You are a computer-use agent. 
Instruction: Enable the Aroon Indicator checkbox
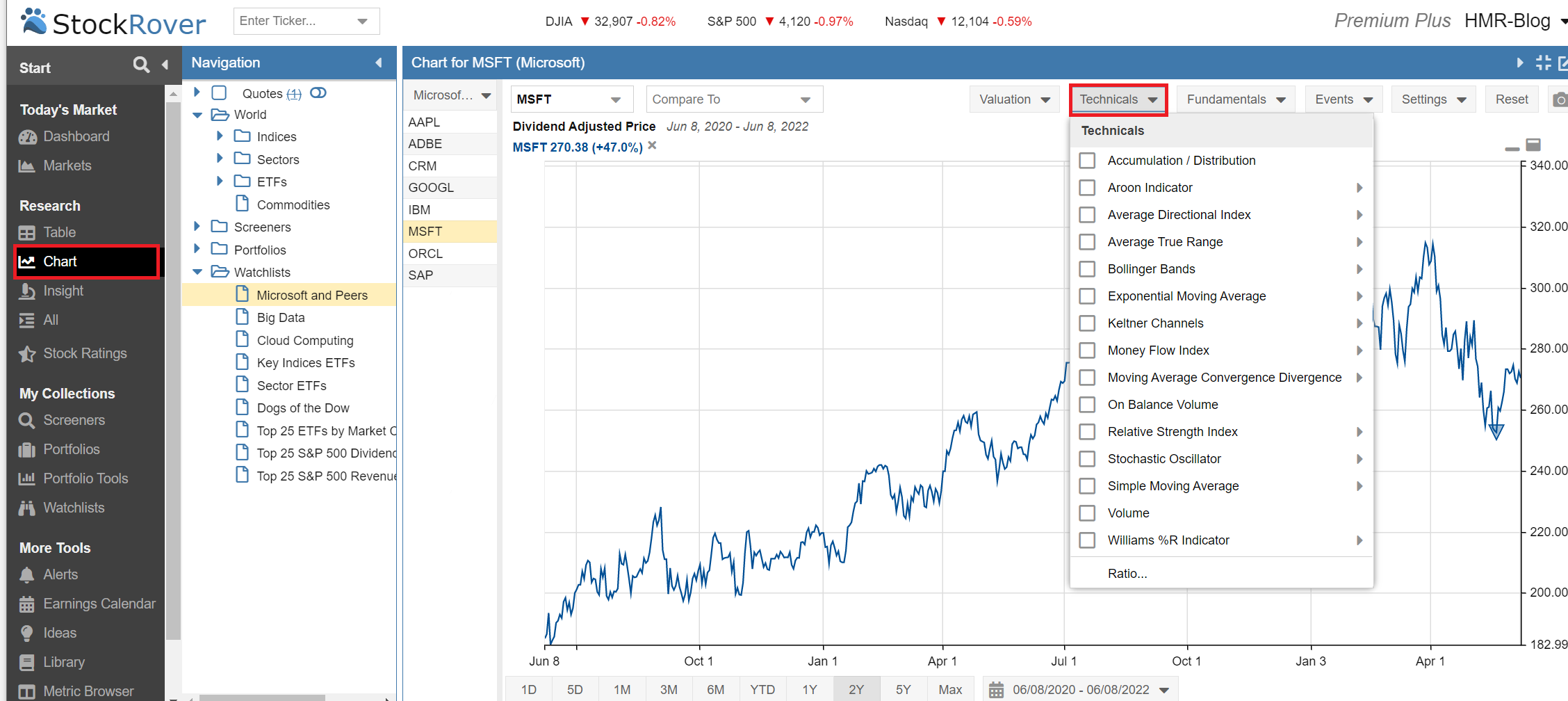[1087, 188]
